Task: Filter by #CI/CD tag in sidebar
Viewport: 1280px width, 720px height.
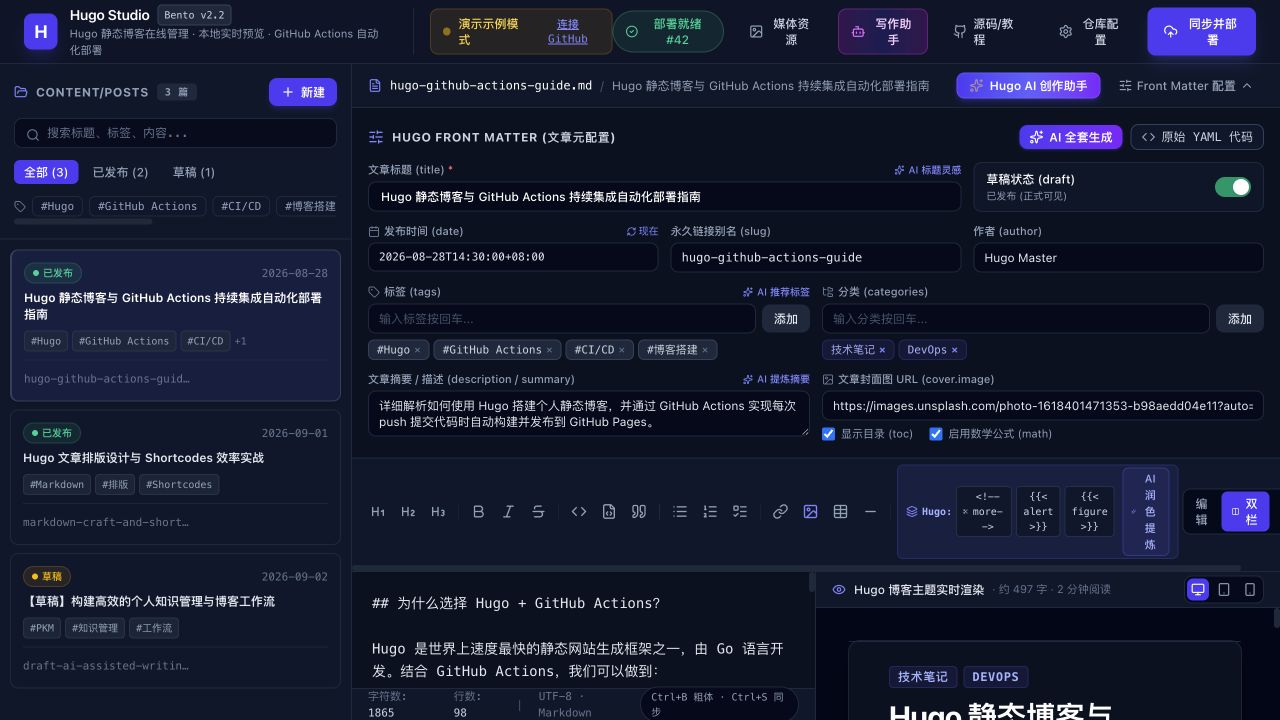Action: [241, 206]
